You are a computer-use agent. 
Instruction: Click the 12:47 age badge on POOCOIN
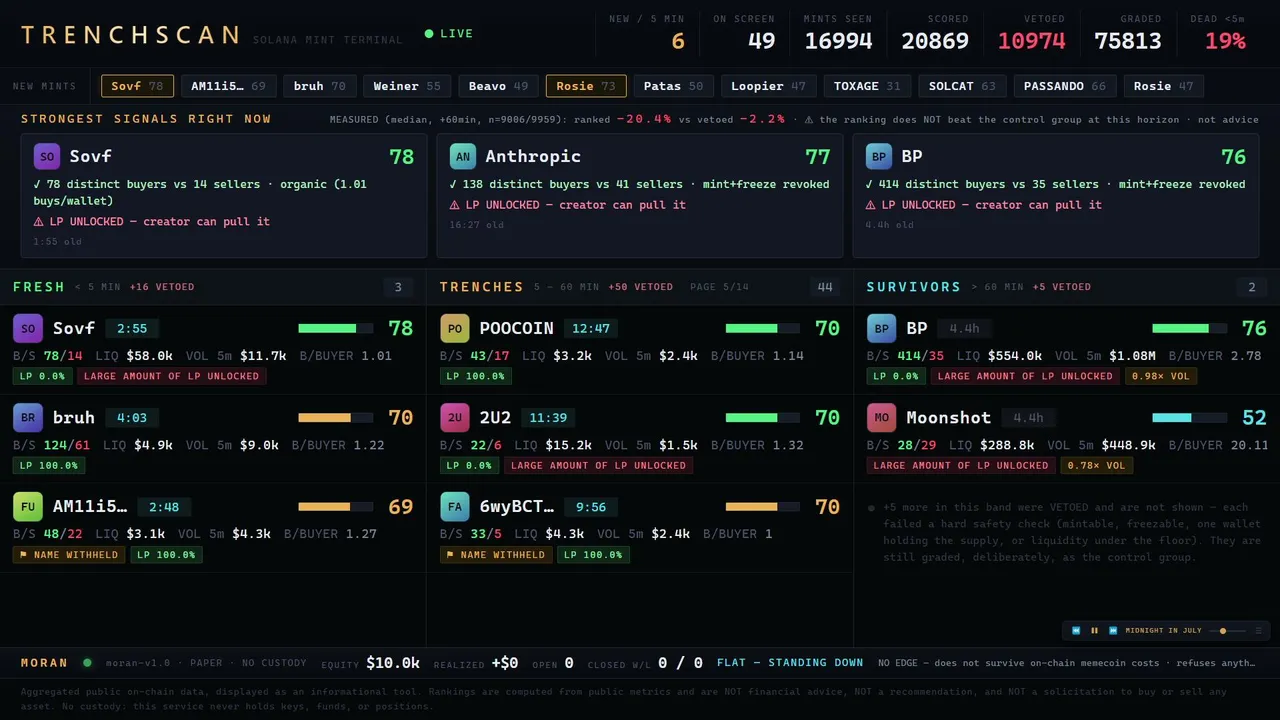pyautogui.click(x=591, y=328)
